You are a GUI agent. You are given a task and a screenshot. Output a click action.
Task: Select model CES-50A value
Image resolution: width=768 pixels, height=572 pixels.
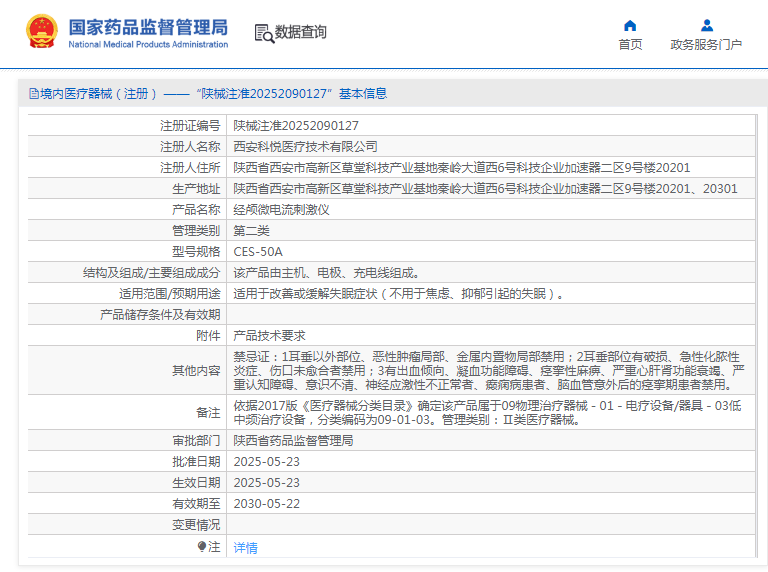258,252
